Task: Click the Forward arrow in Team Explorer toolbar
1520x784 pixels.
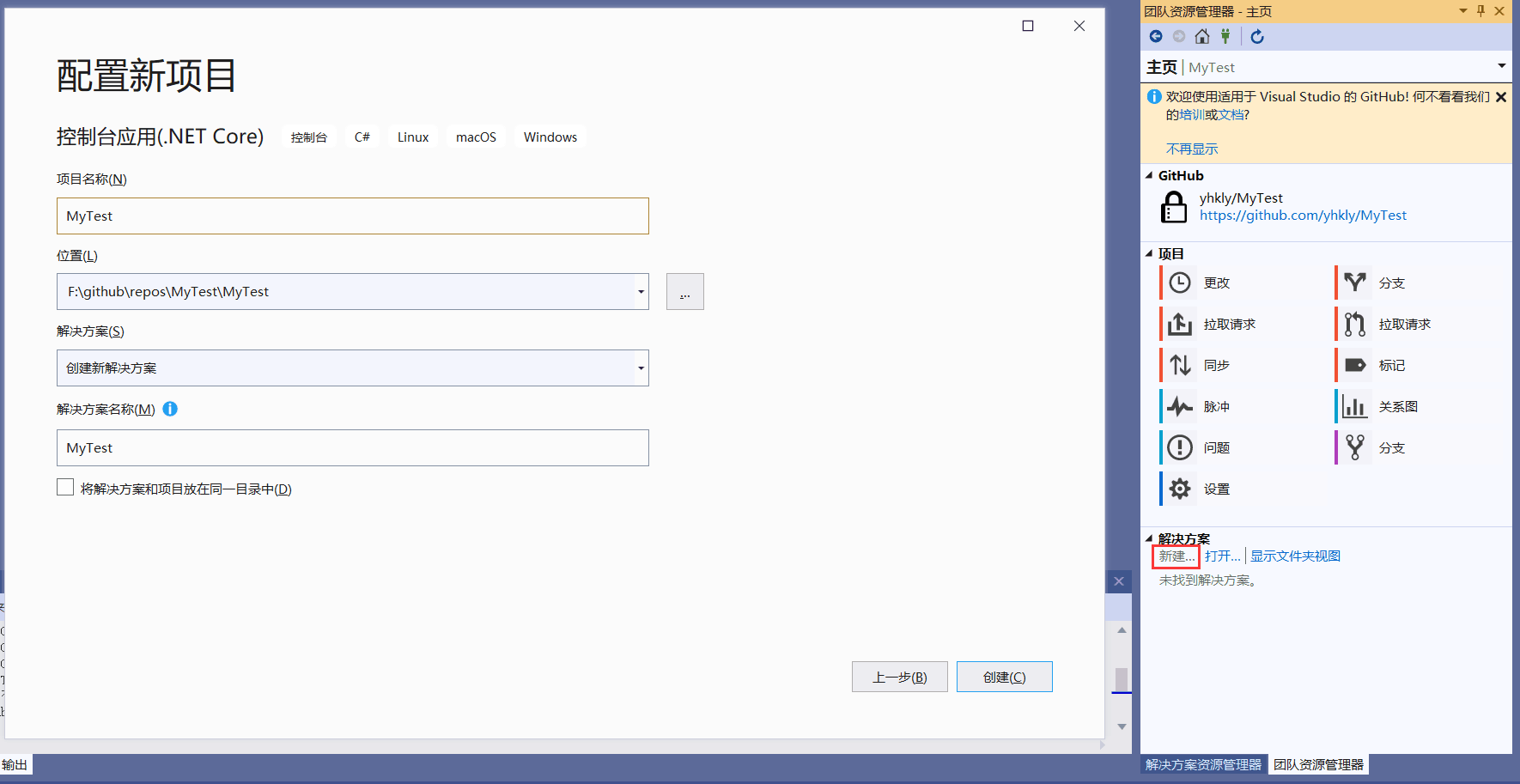Action: coord(1179,36)
